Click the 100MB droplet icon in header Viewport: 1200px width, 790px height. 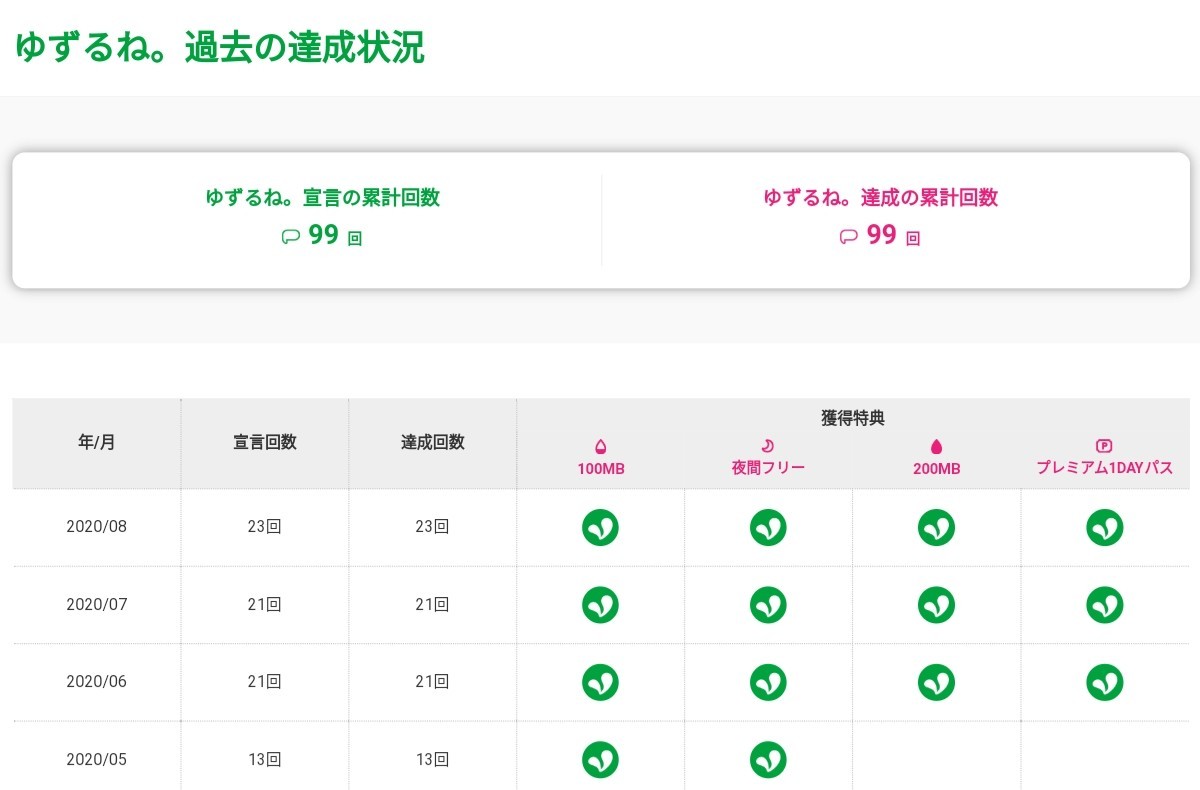601,447
